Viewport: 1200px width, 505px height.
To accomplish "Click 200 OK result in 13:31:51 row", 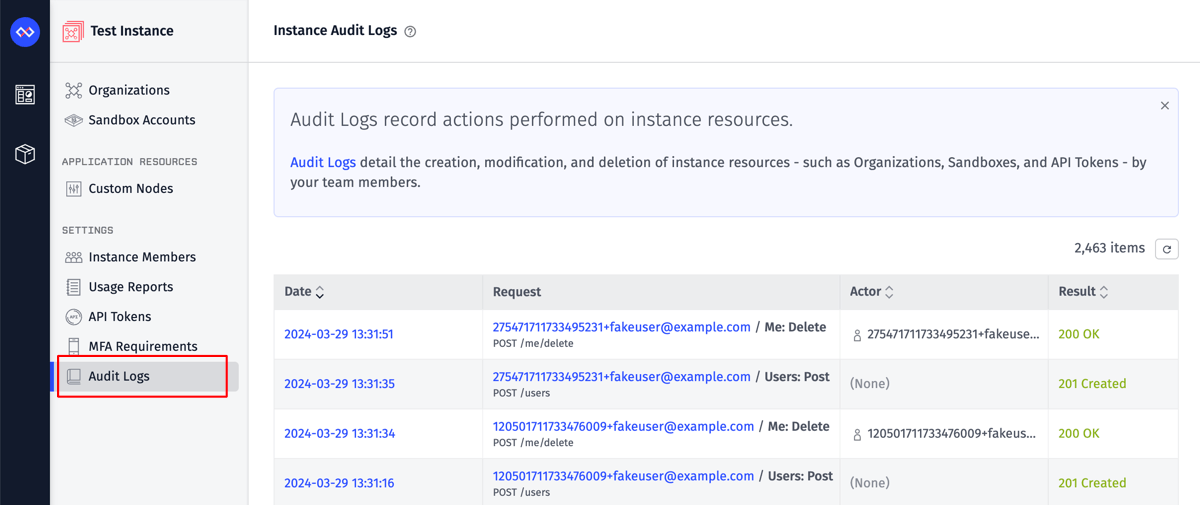I will tap(1079, 334).
